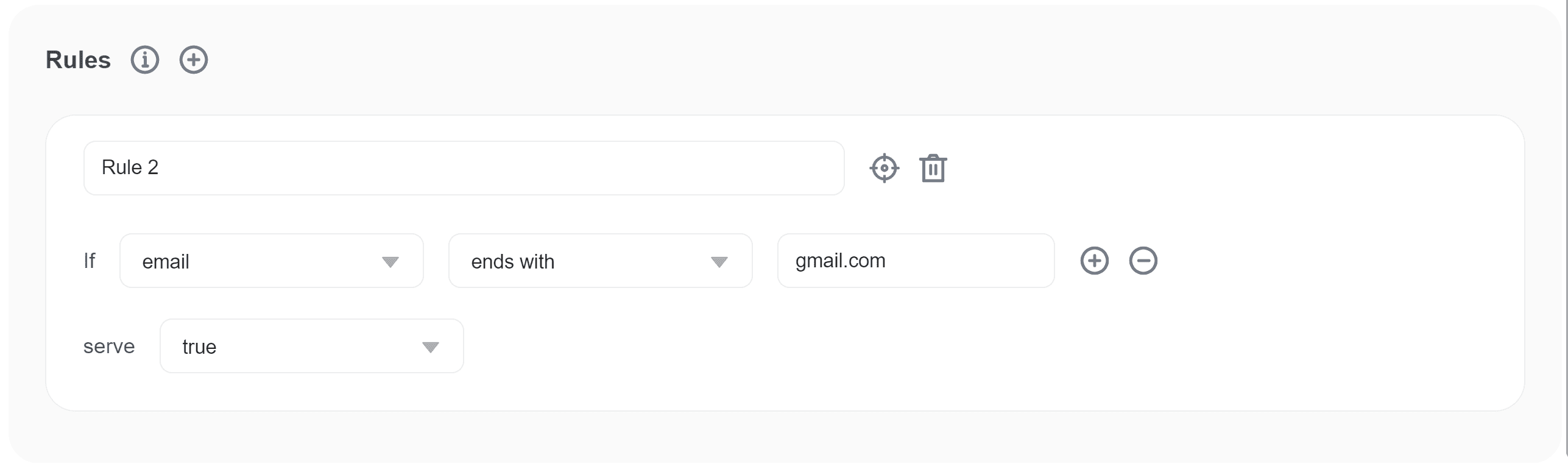Click the arrow on the serve dropdown
This screenshot has width=1568, height=464.
tap(430, 347)
